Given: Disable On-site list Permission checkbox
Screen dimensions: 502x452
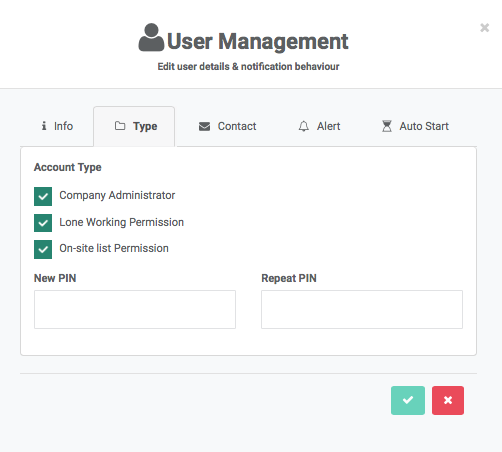Looking at the screenshot, I should (x=43, y=249).
